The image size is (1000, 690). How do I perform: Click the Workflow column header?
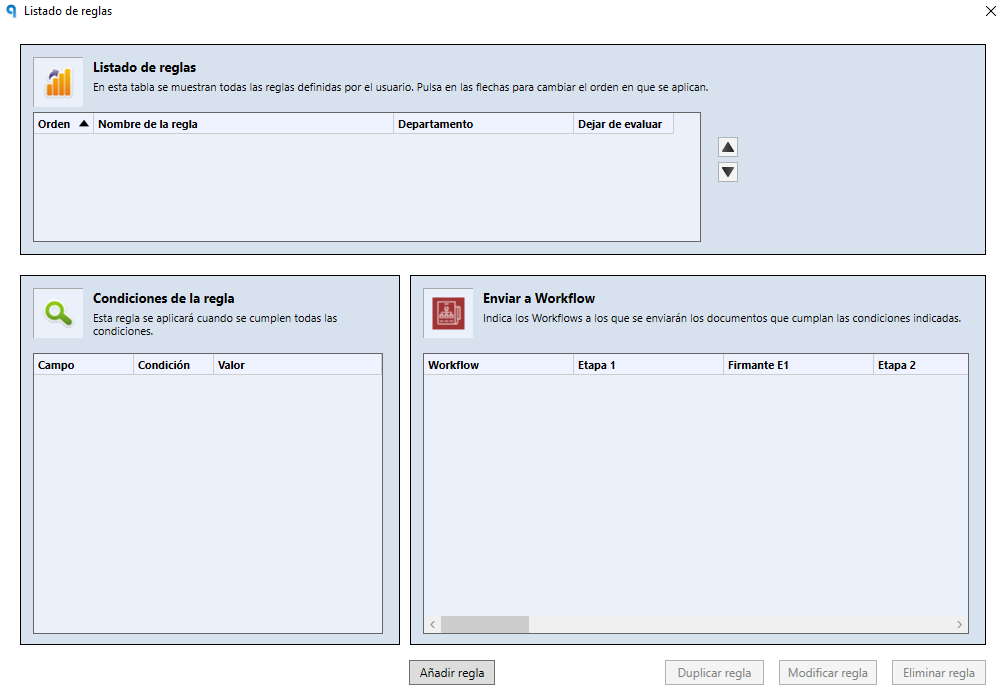click(498, 365)
